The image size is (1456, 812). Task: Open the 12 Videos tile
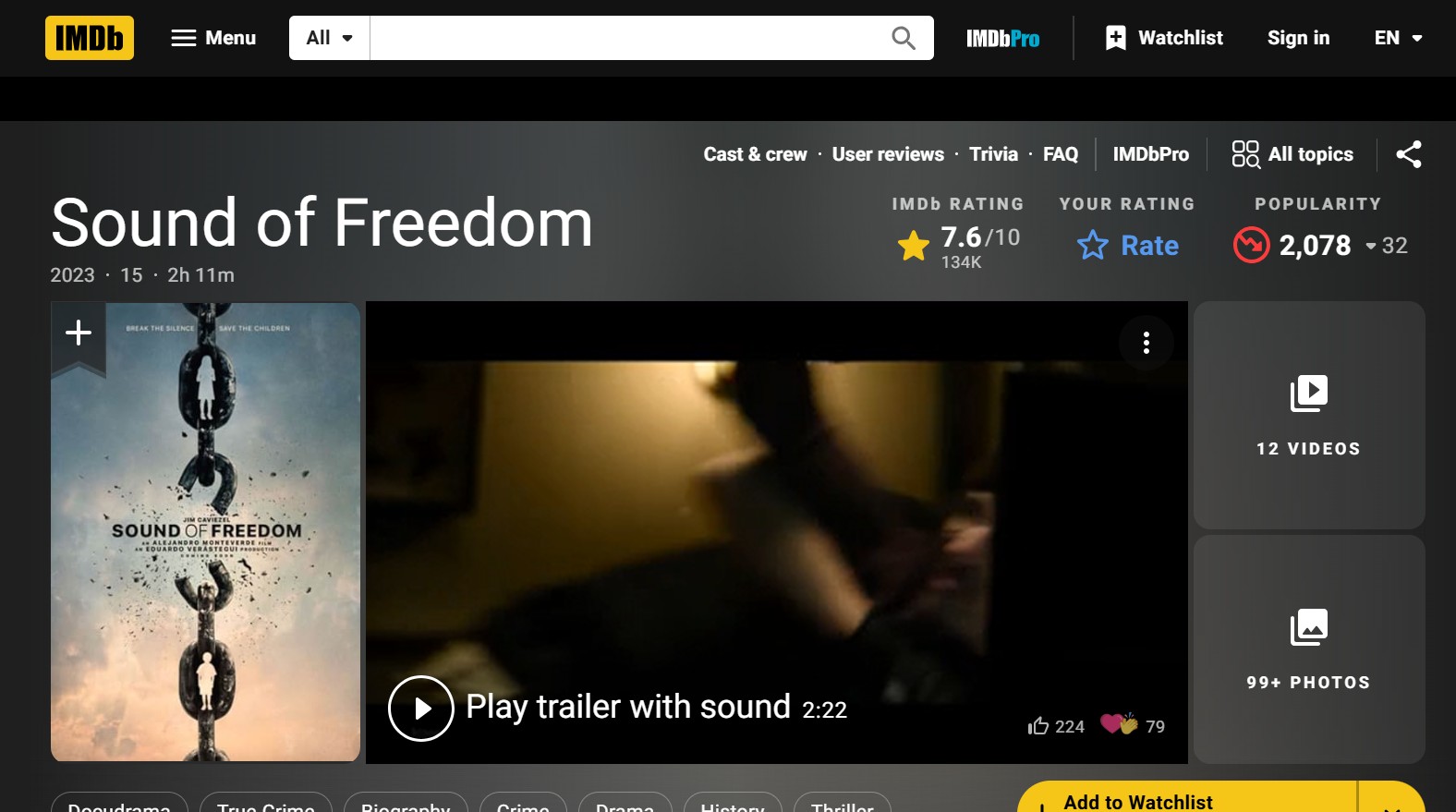point(1309,415)
